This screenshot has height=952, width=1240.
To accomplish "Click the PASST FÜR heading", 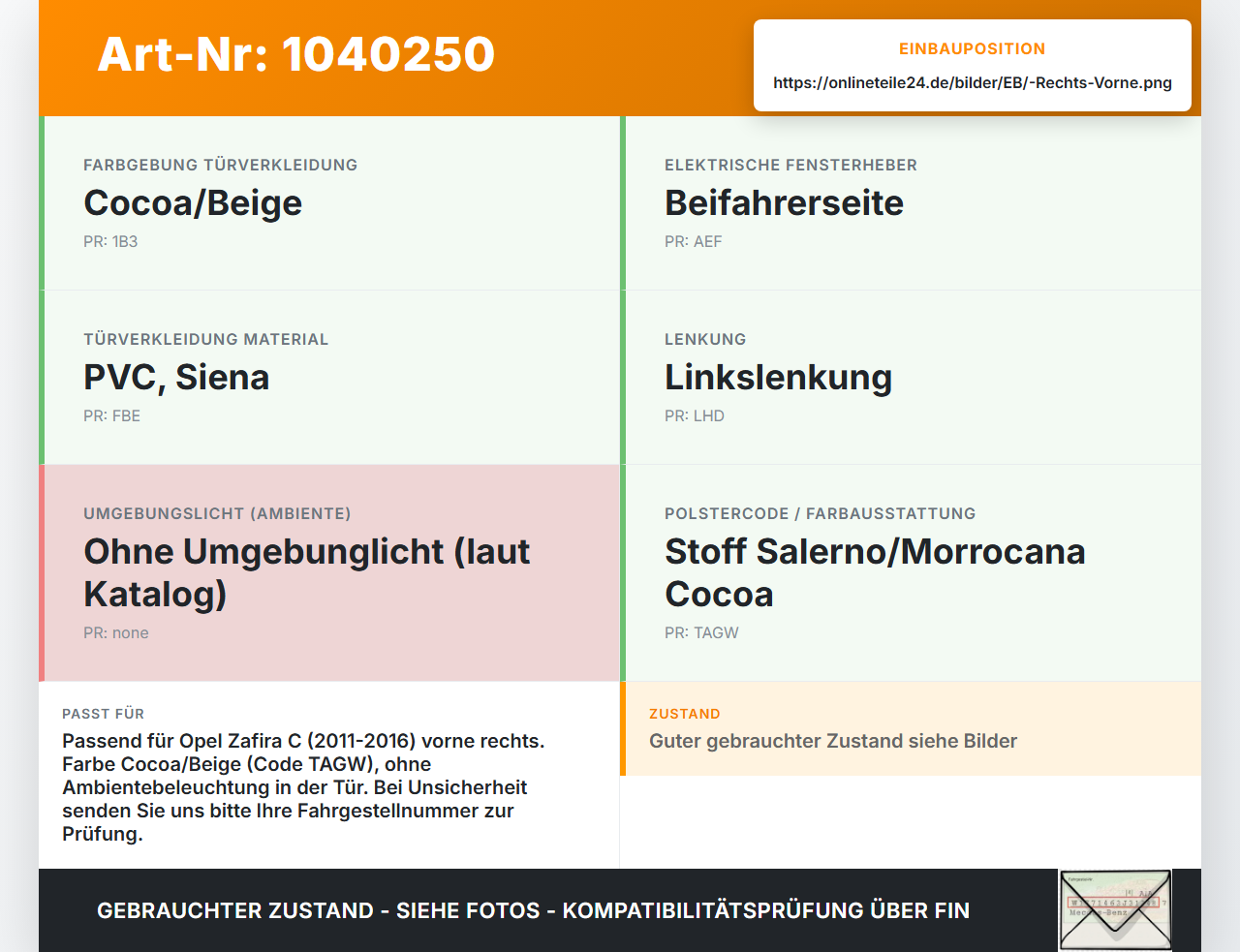I will pyautogui.click(x=104, y=714).
